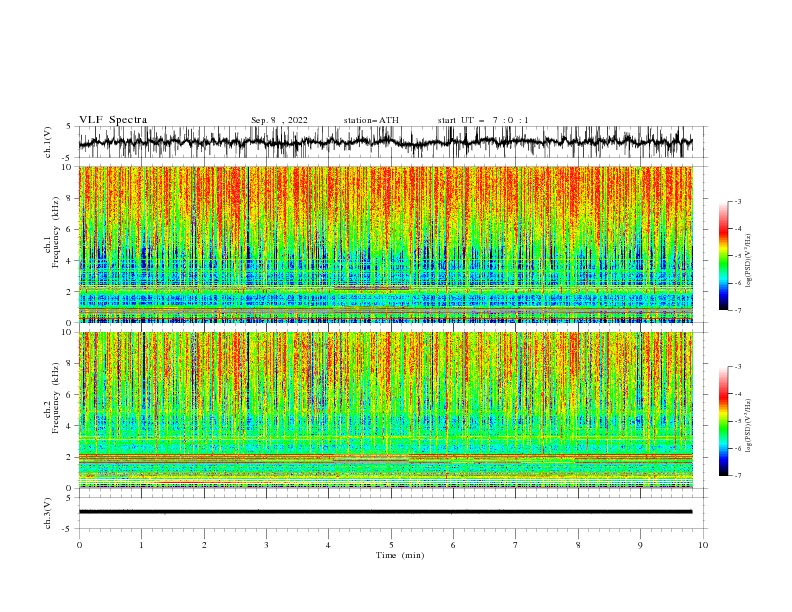Click the '6' kHz tick on ch.2 axis
The width and height of the screenshot is (792, 612).
point(71,395)
